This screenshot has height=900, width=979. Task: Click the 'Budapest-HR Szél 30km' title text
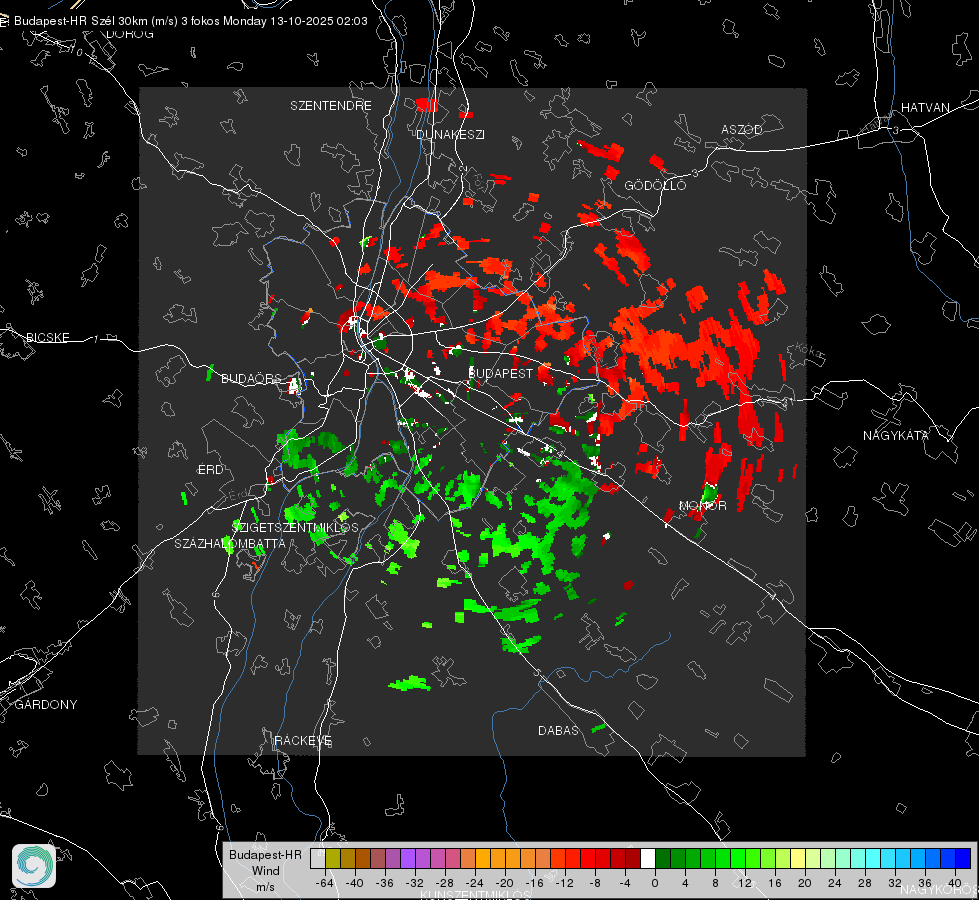(81, 21)
